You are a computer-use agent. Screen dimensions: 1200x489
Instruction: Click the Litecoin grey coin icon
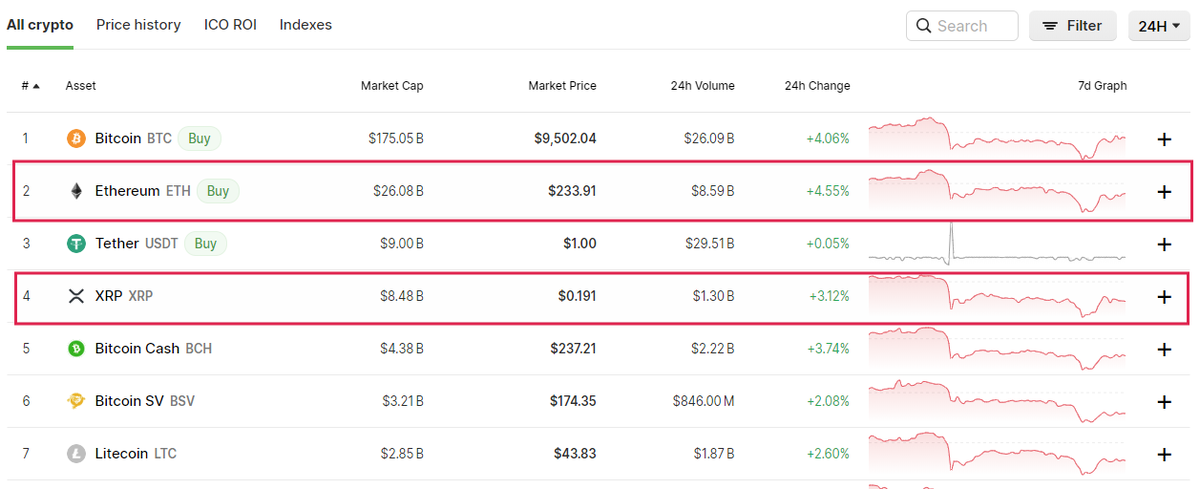pyautogui.click(x=76, y=453)
